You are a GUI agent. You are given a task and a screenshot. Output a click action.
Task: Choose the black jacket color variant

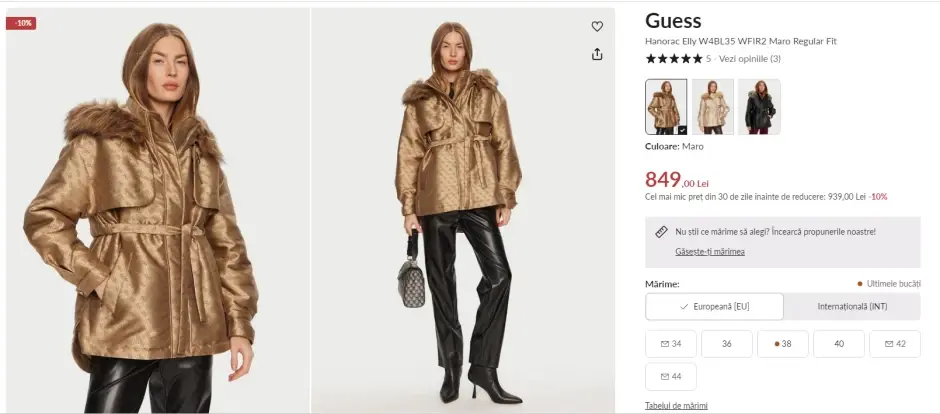click(x=760, y=107)
